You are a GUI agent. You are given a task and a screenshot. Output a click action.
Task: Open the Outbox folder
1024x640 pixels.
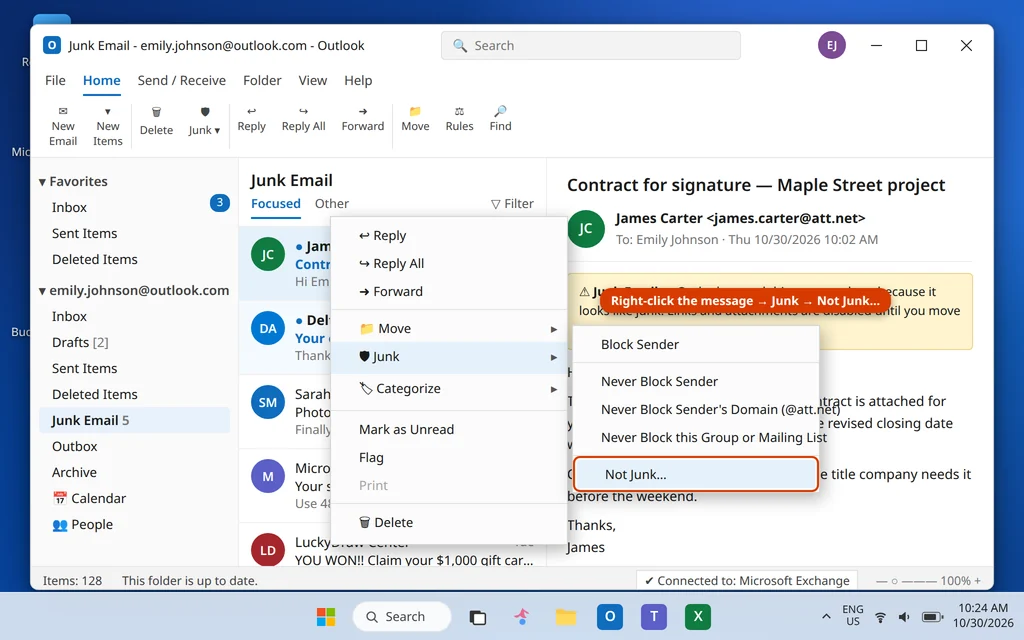tap(135, 446)
